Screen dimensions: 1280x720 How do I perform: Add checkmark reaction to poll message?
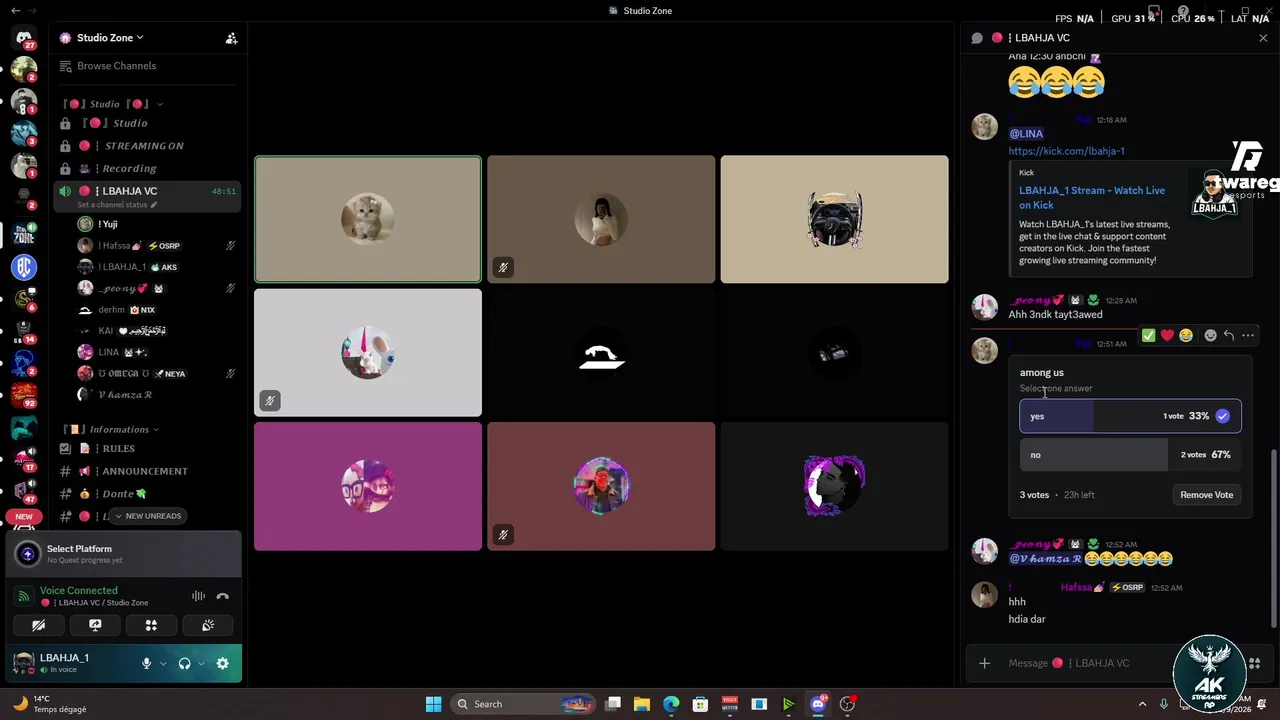point(1148,336)
